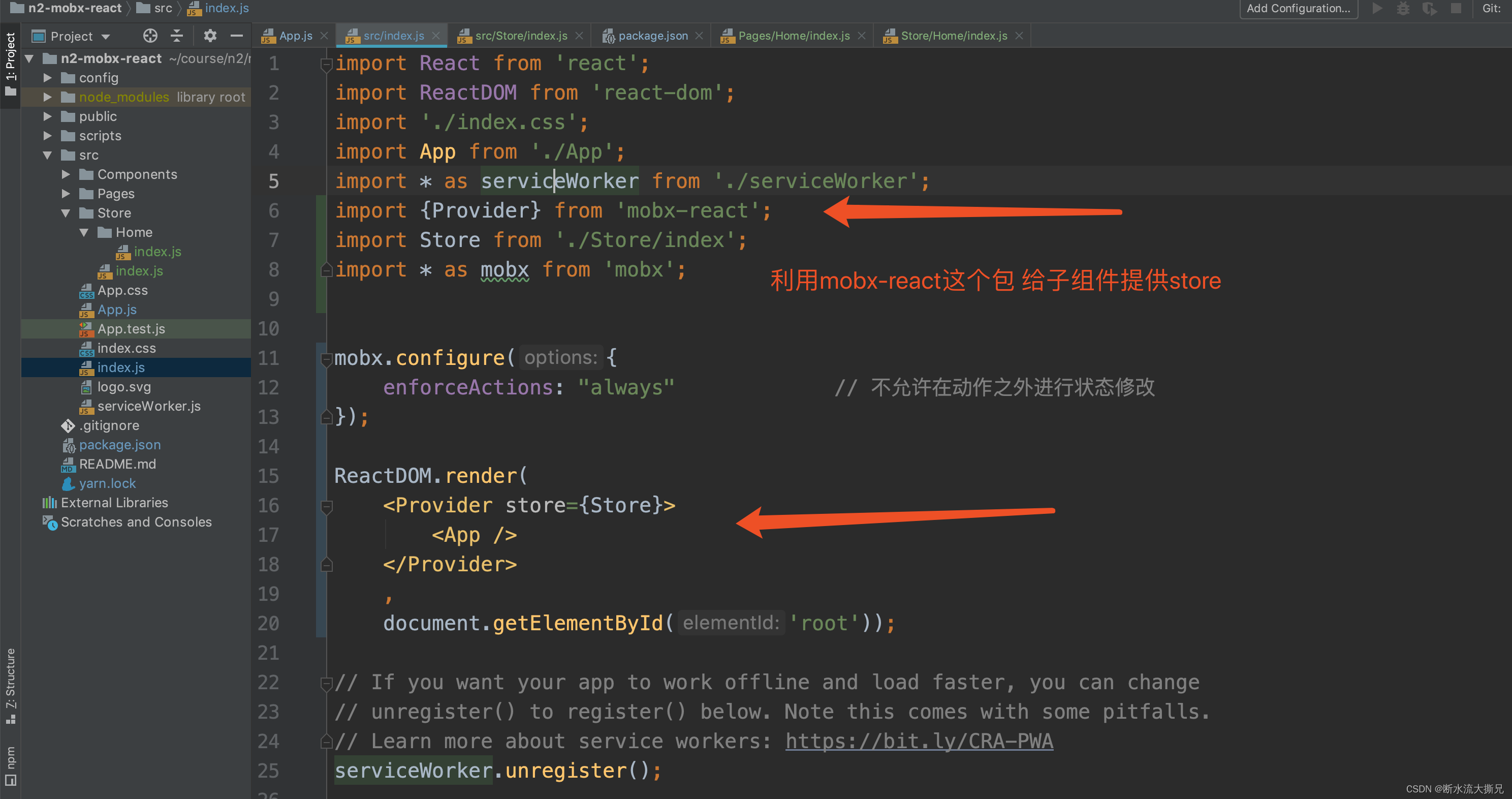
Task: Place cursor on serviceWorker.unregister() line
Action: click(x=498, y=770)
